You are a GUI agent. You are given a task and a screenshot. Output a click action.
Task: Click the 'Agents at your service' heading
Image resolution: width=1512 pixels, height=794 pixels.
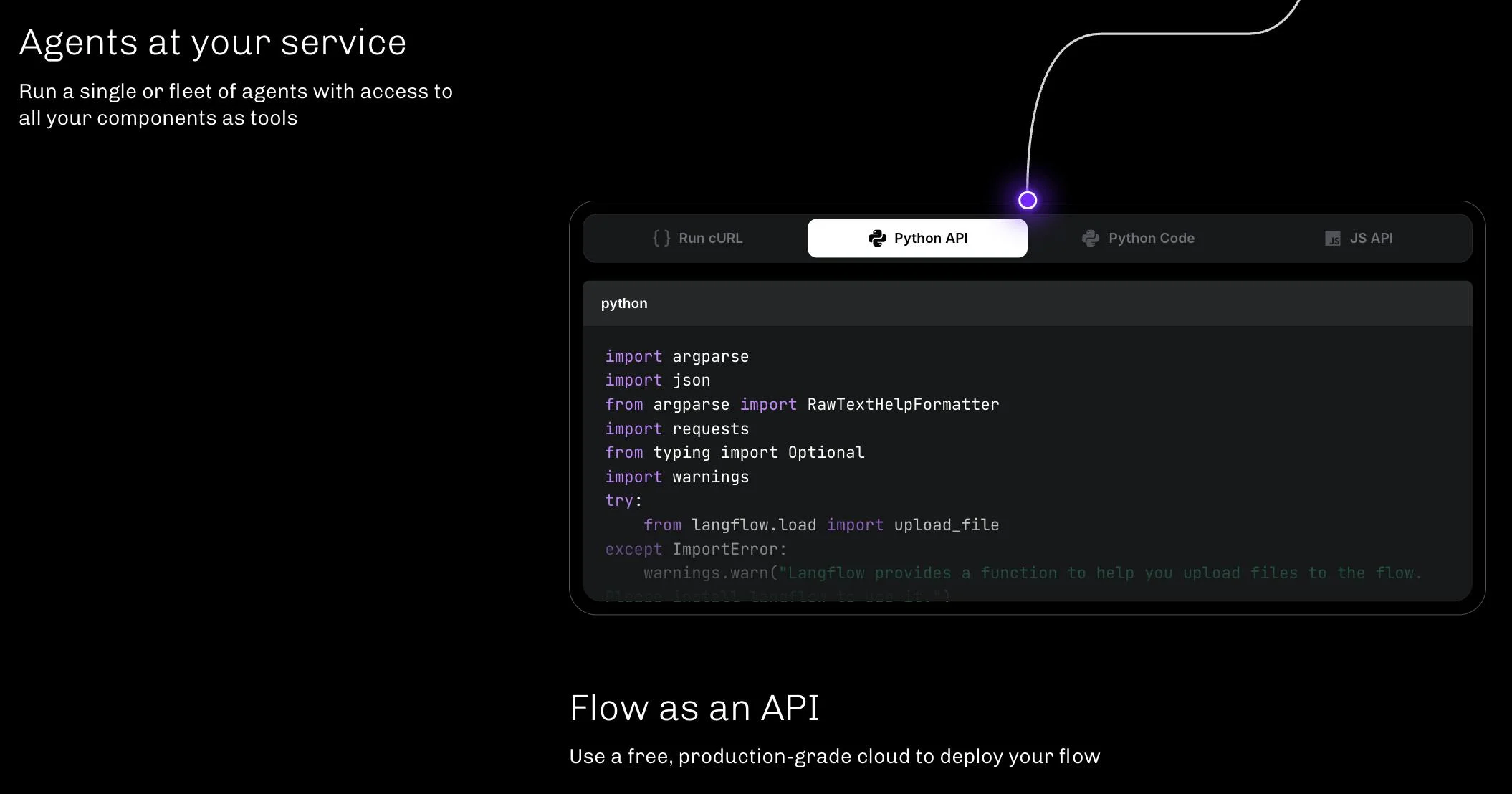click(213, 43)
